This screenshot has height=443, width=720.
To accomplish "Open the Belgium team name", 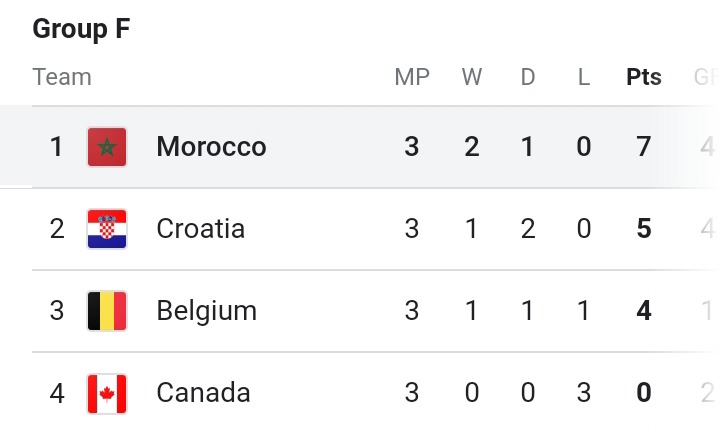I will pos(207,311).
